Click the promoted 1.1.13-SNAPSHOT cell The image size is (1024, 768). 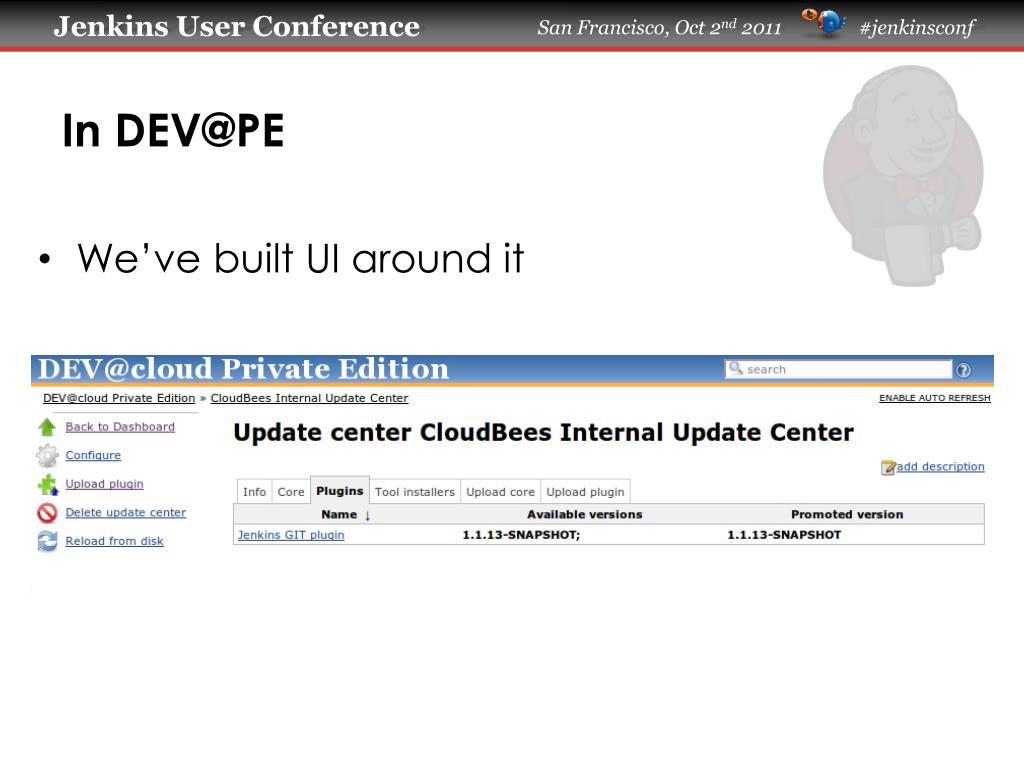[784, 535]
